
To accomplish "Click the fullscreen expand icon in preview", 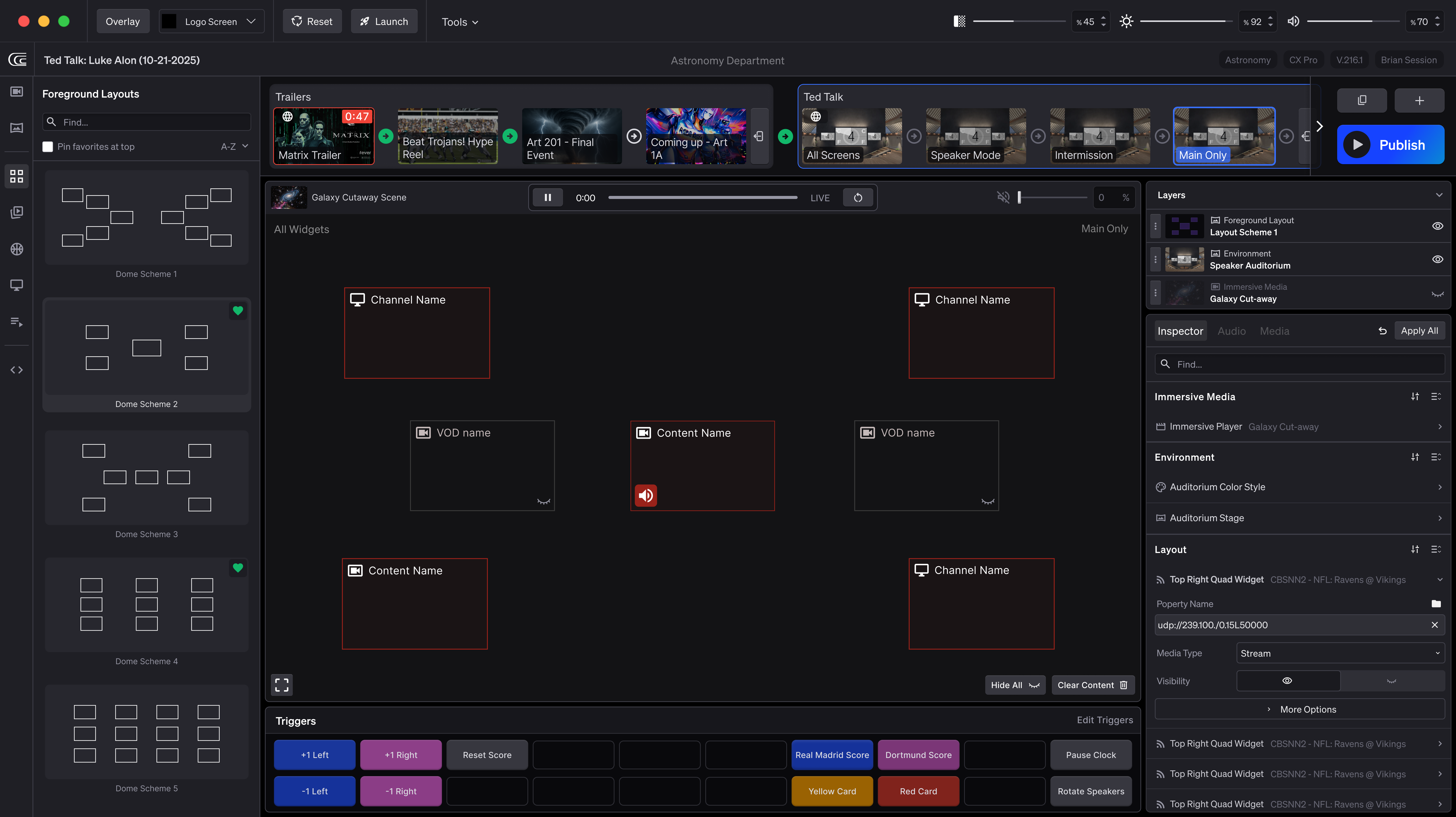I will pyautogui.click(x=282, y=685).
